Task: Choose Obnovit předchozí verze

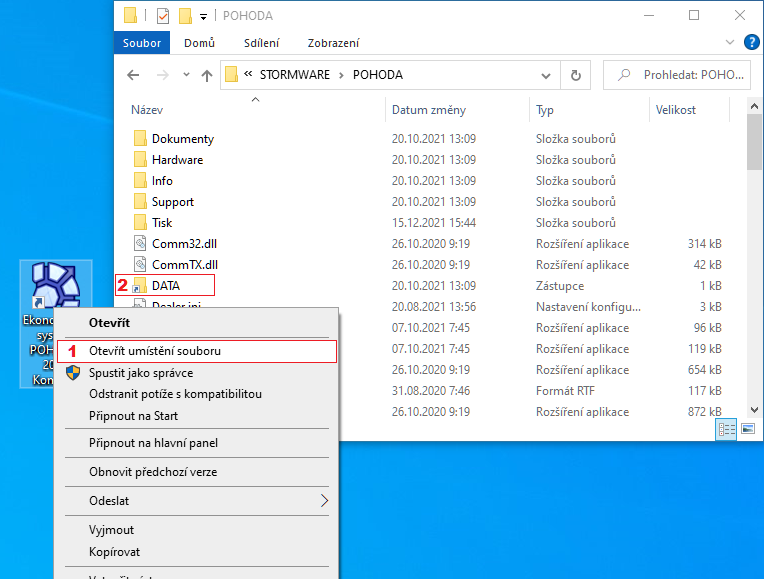Action: pyautogui.click(x=197, y=472)
